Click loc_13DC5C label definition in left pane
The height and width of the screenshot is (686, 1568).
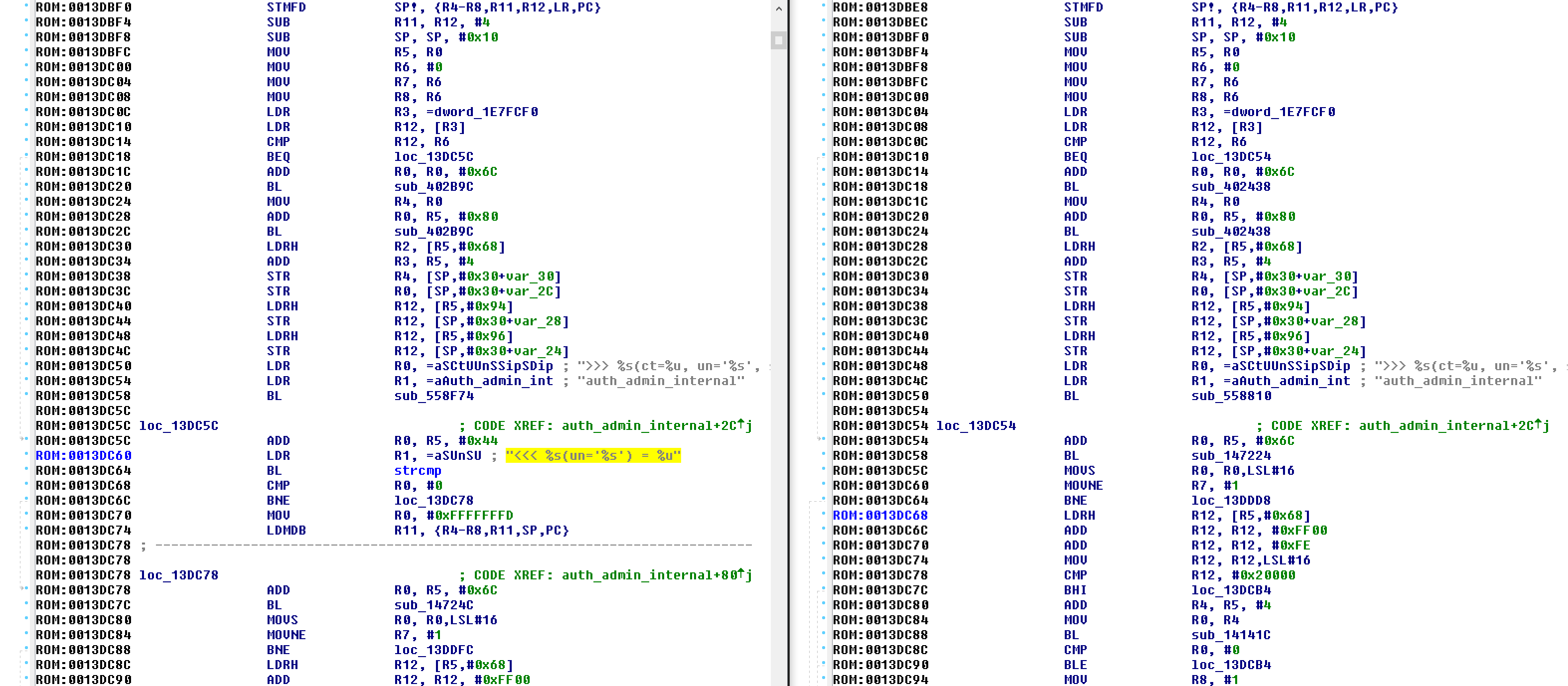178,425
